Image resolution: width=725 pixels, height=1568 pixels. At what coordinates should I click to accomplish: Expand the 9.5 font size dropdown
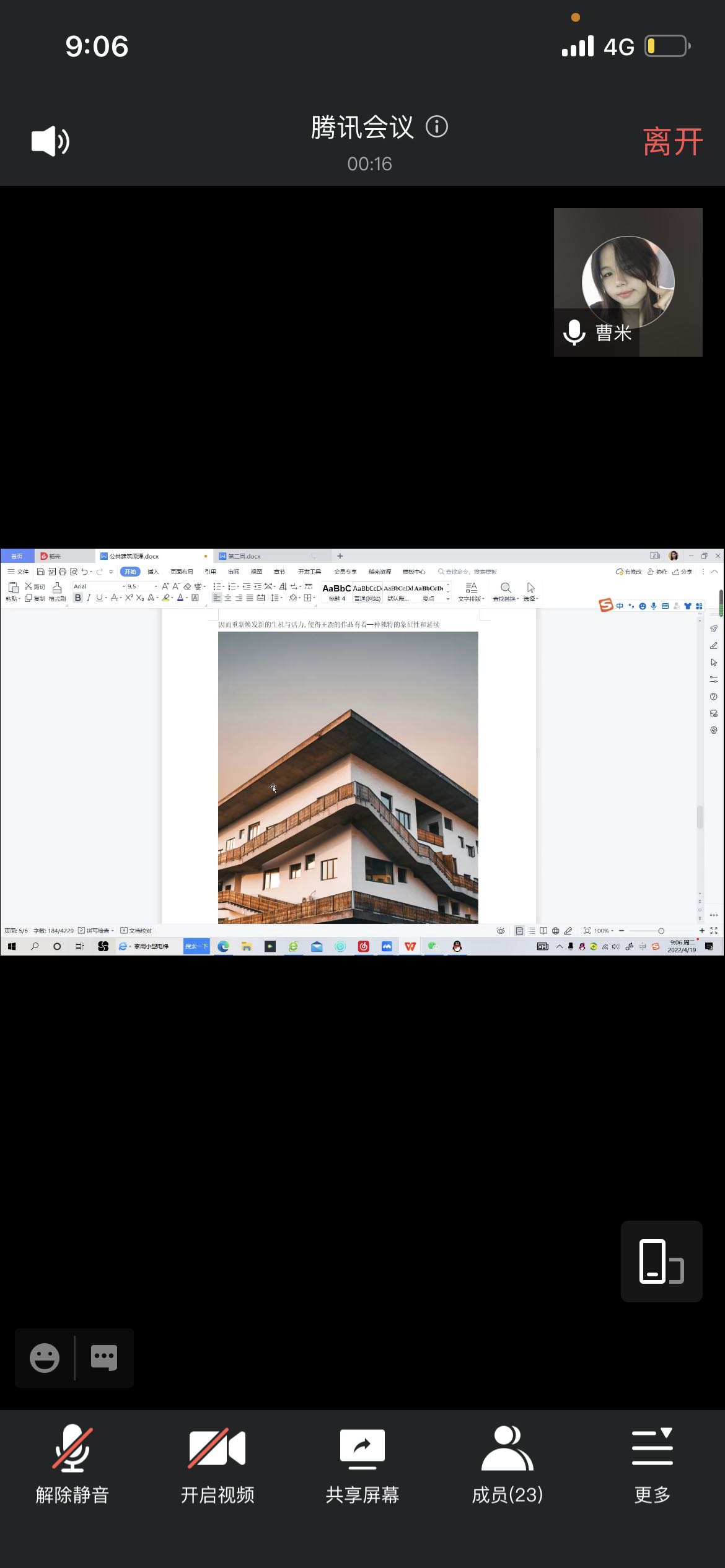coord(156,586)
